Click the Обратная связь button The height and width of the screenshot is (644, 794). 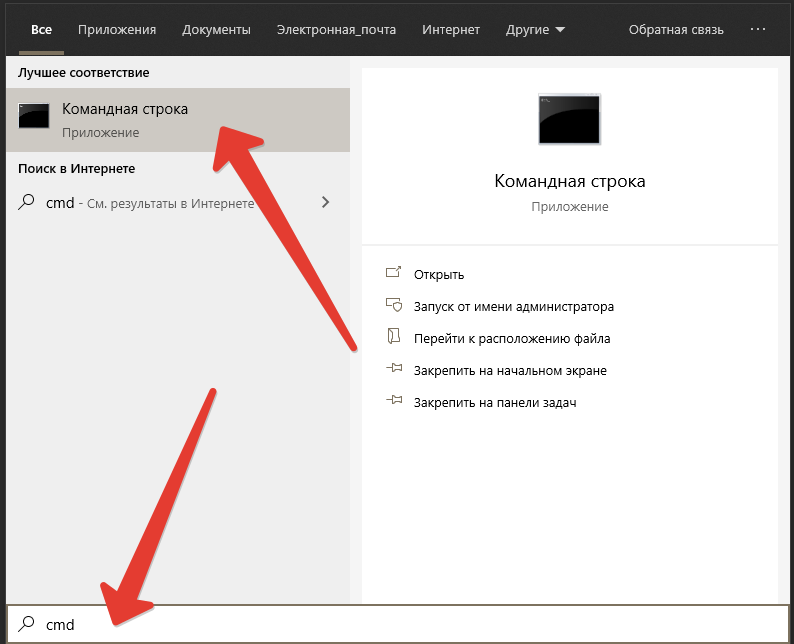[675, 30]
